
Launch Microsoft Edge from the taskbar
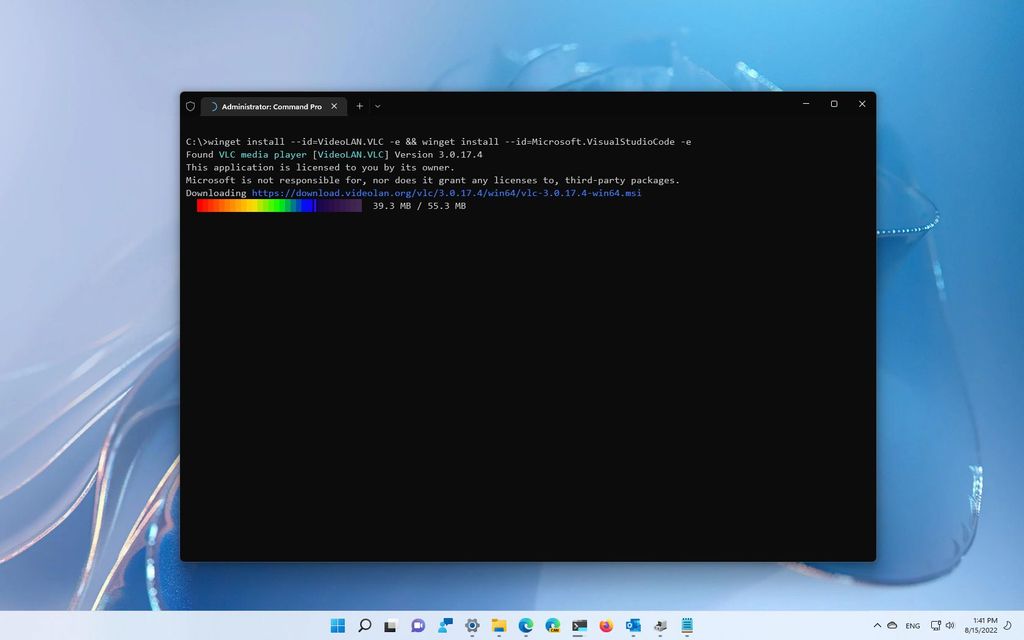click(524, 626)
